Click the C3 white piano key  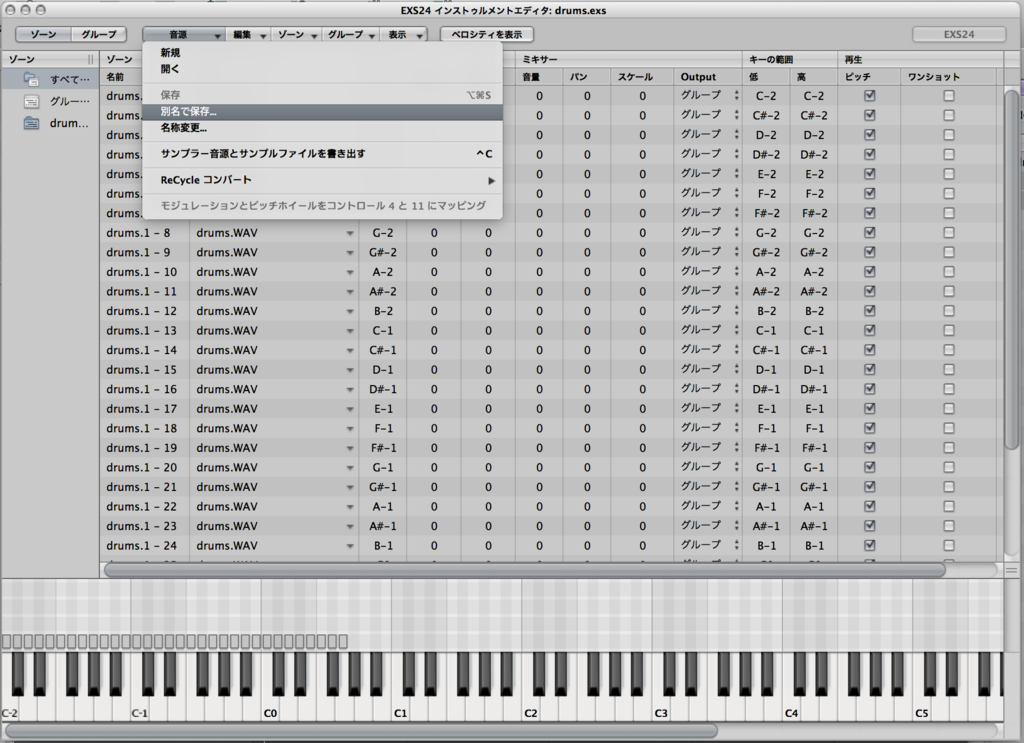(661, 708)
